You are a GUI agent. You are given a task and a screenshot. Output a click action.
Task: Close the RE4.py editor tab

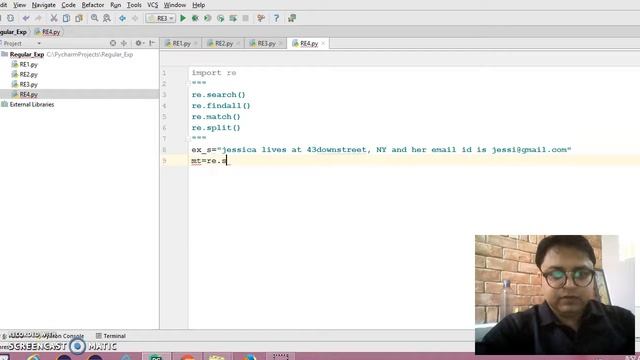(323, 43)
